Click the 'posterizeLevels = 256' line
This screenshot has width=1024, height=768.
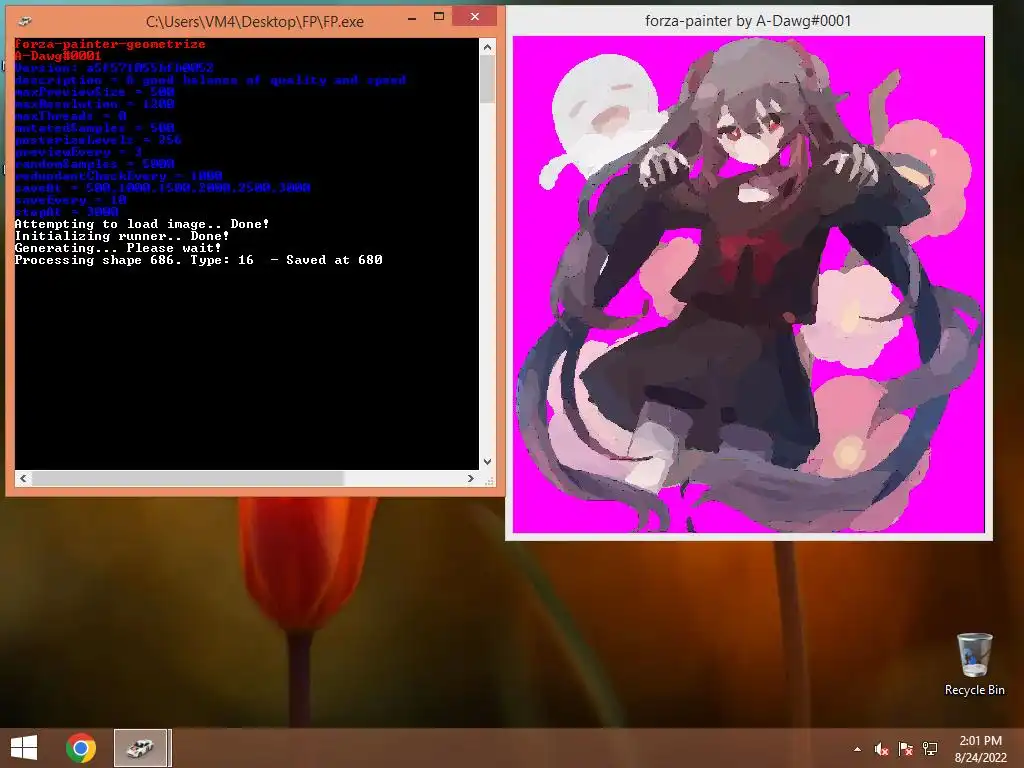98,140
